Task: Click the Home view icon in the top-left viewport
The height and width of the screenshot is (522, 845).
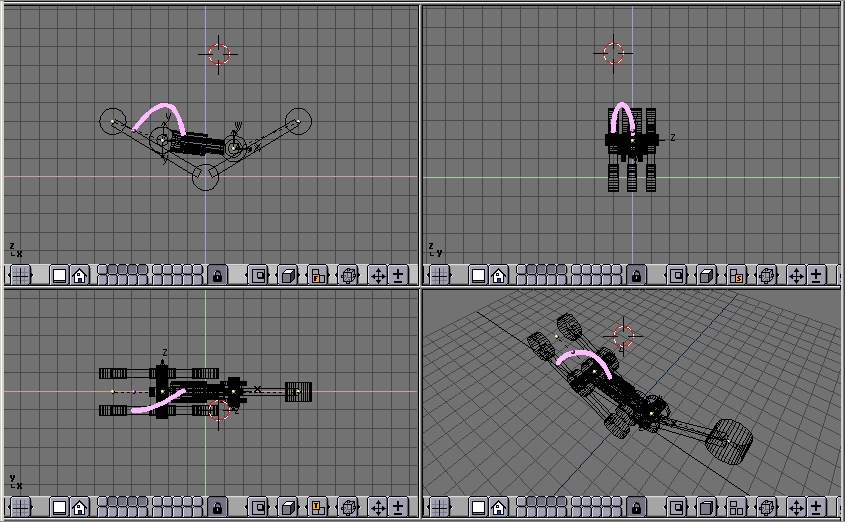Action: coord(79,275)
